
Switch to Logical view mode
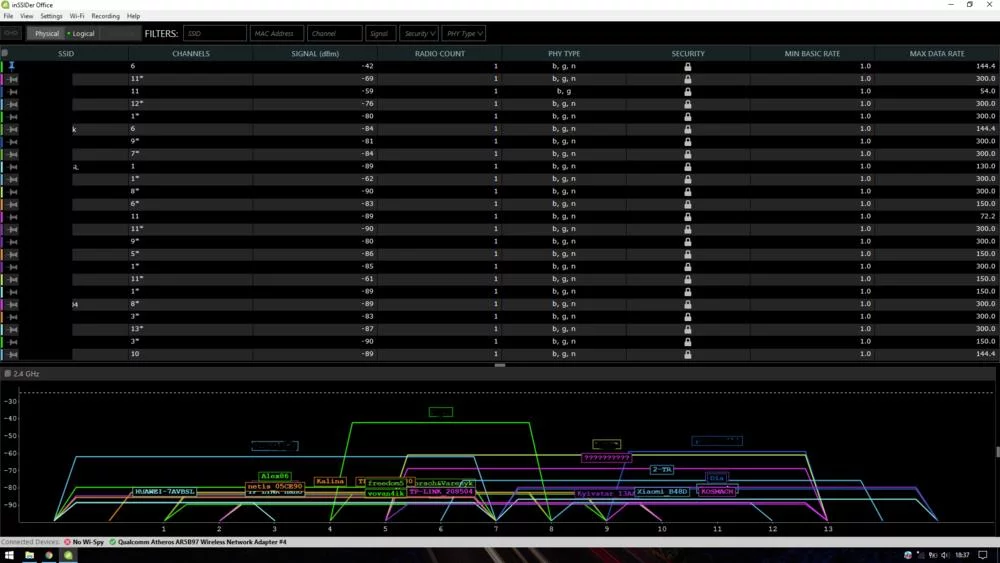click(x=82, y=33)
